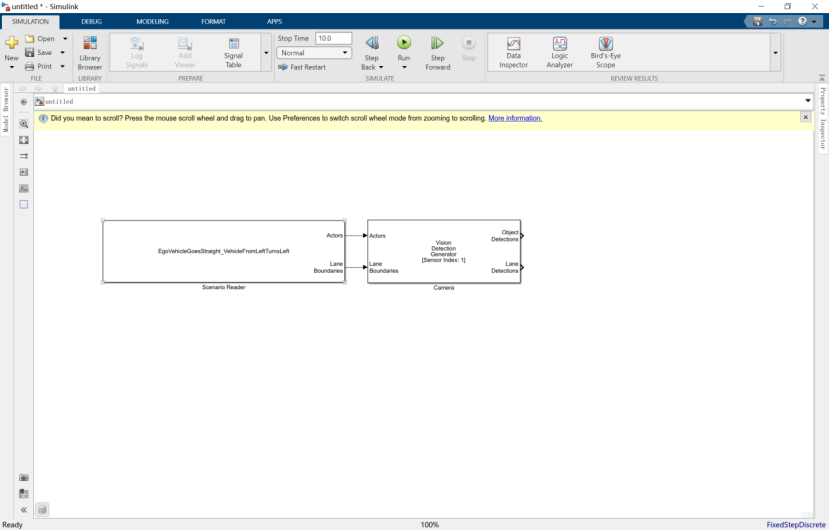Image resolution: width=830 pixels, height=530 pixels.
Task: Collapse the palette with double chevron
Action: [x=24, y=510]
